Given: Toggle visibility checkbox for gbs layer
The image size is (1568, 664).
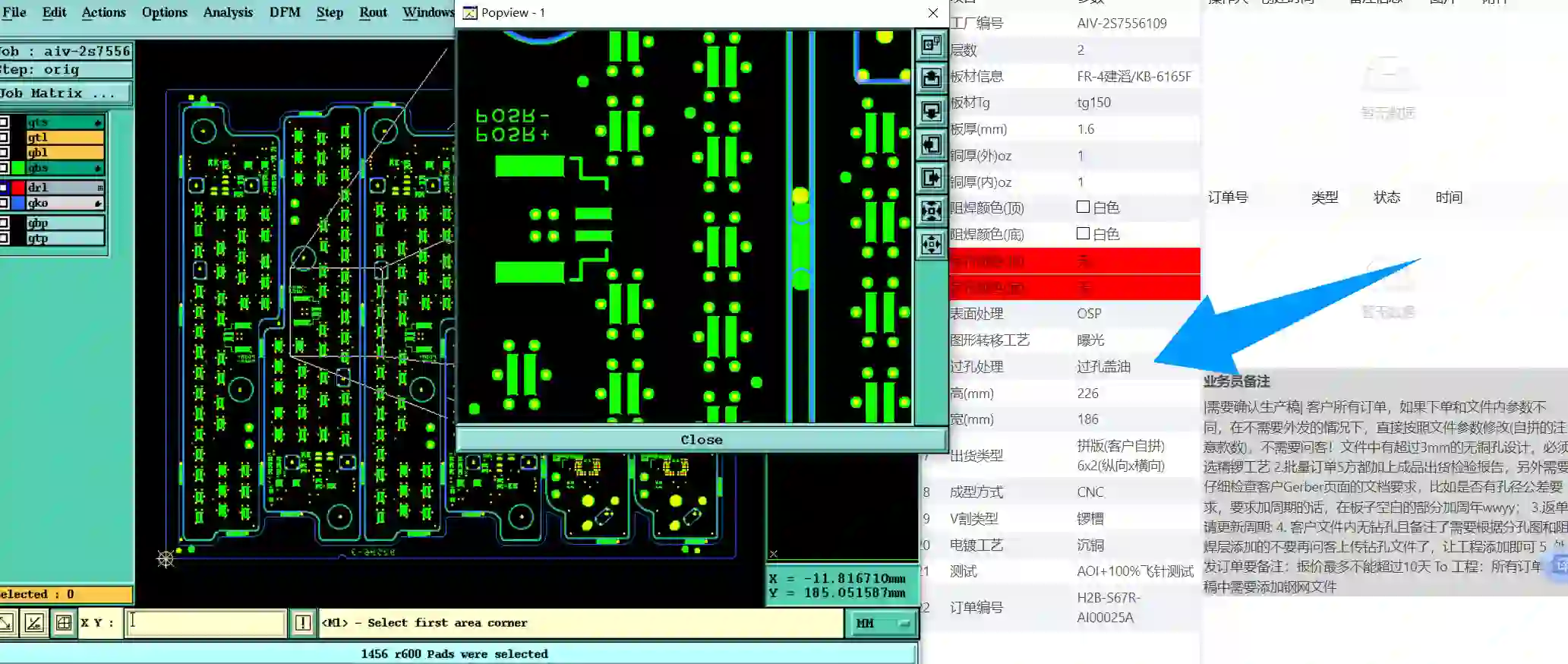Looking at the screenshot, I should point(5,168).
